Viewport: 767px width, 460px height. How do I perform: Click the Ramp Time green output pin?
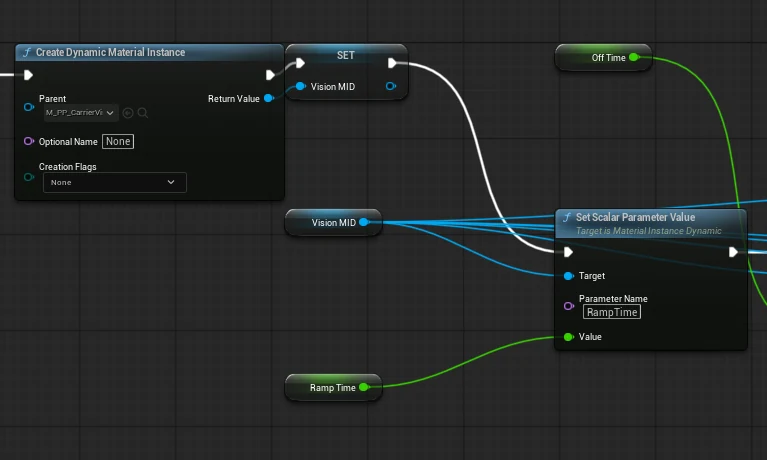[x=363, y=387]
